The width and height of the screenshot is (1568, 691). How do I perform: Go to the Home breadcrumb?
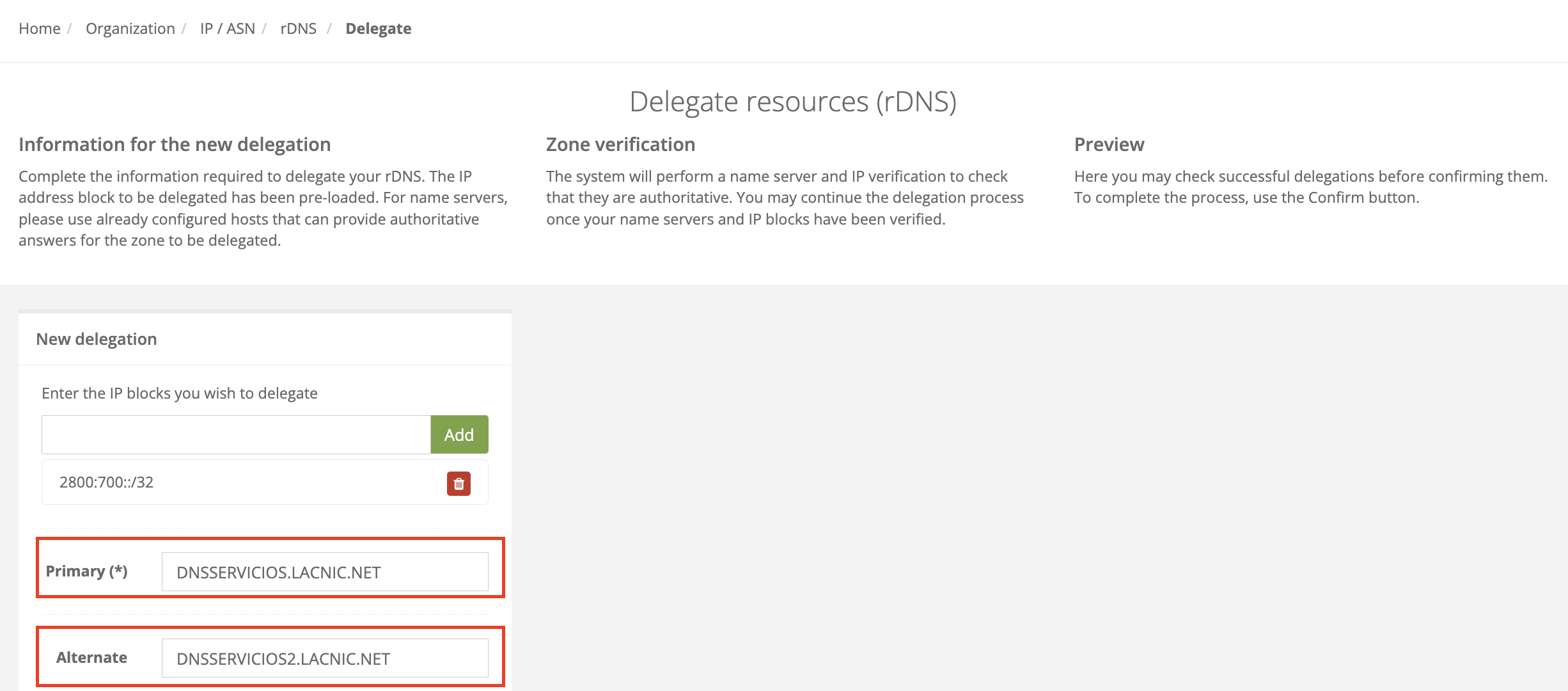(39, 29)
